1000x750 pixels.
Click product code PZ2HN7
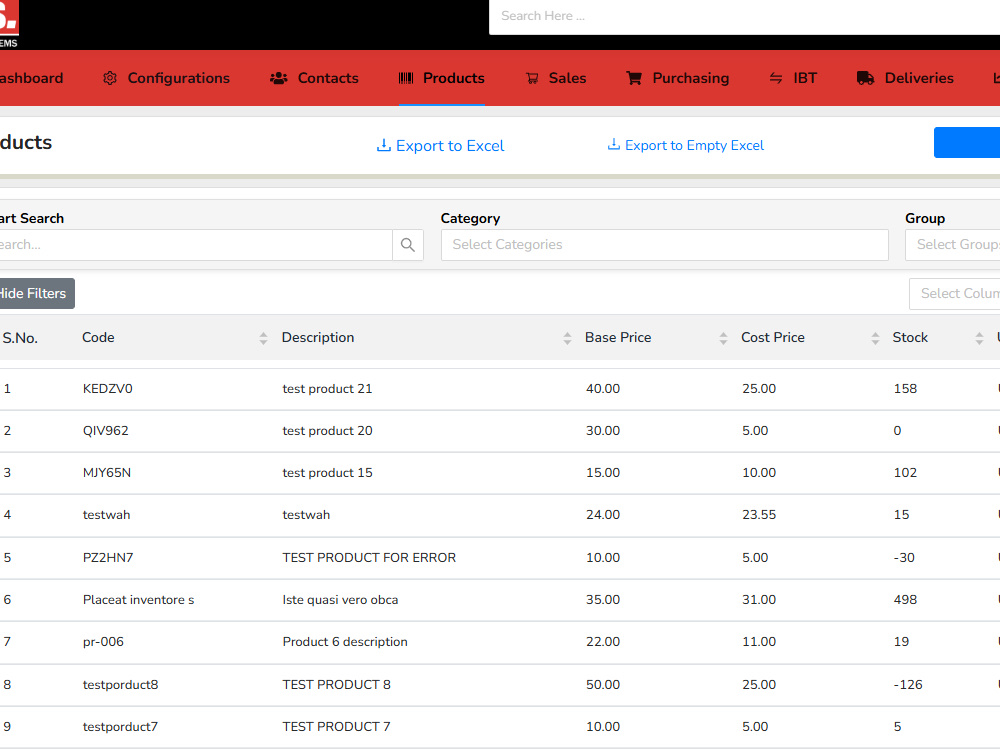coord(108,557)
